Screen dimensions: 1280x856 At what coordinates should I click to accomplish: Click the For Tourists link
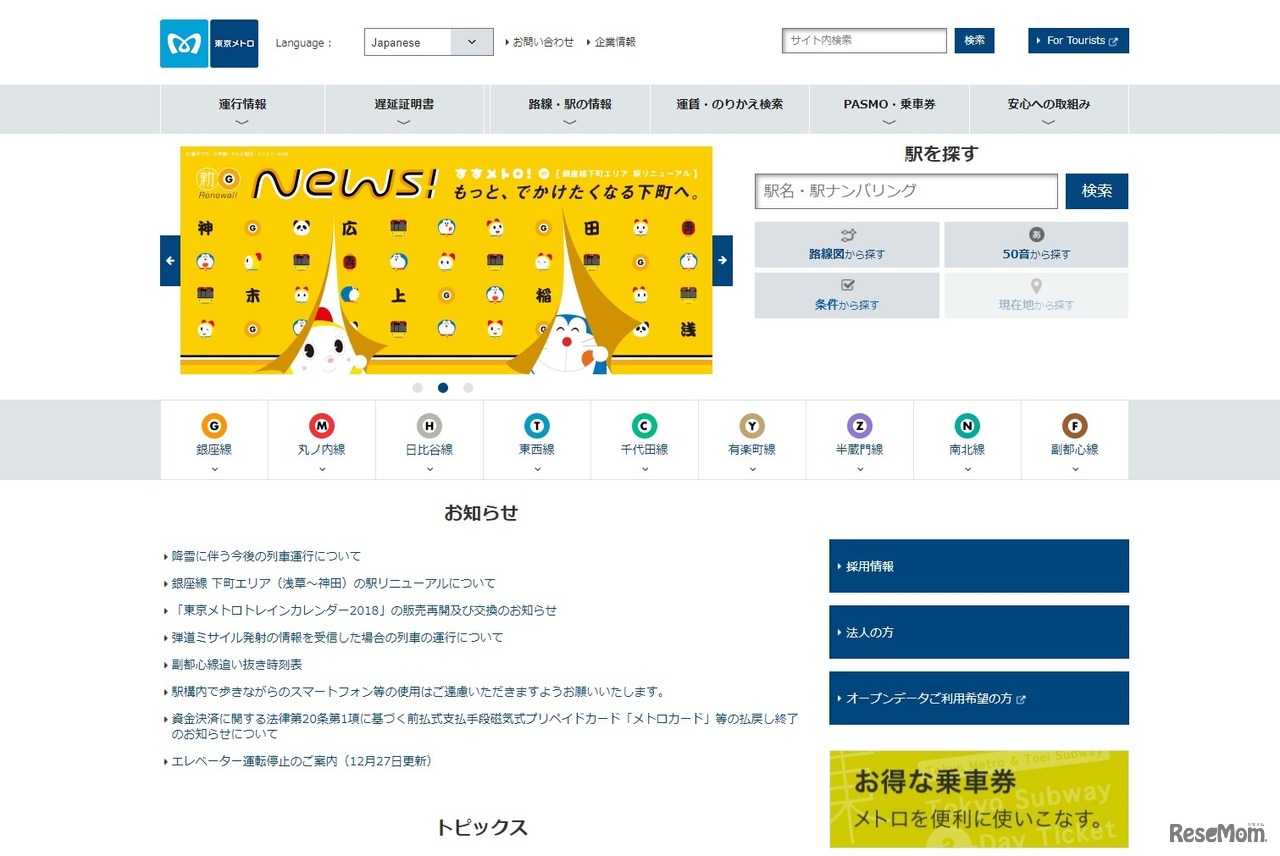1078,41
